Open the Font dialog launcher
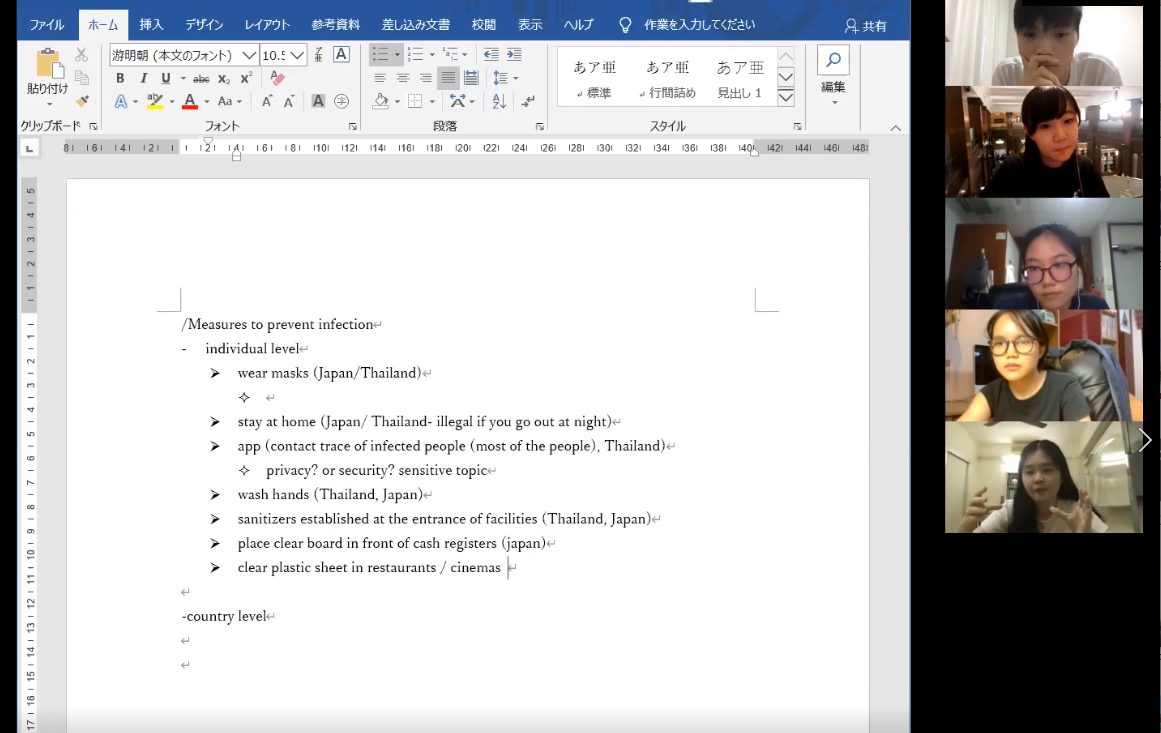Screen dimensions: 1161x733 coord(352,127)
